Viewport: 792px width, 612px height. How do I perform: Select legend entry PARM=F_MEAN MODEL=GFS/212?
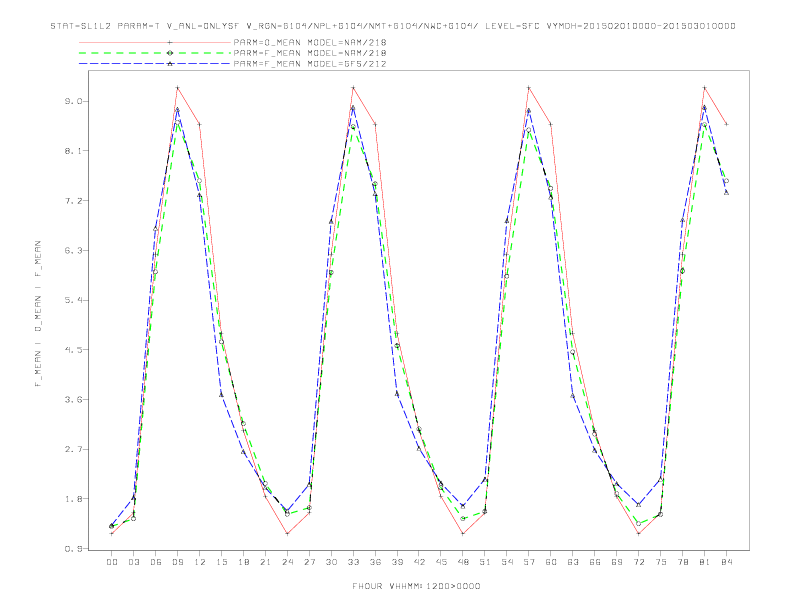pyautogui.click(x=310, y=64)
